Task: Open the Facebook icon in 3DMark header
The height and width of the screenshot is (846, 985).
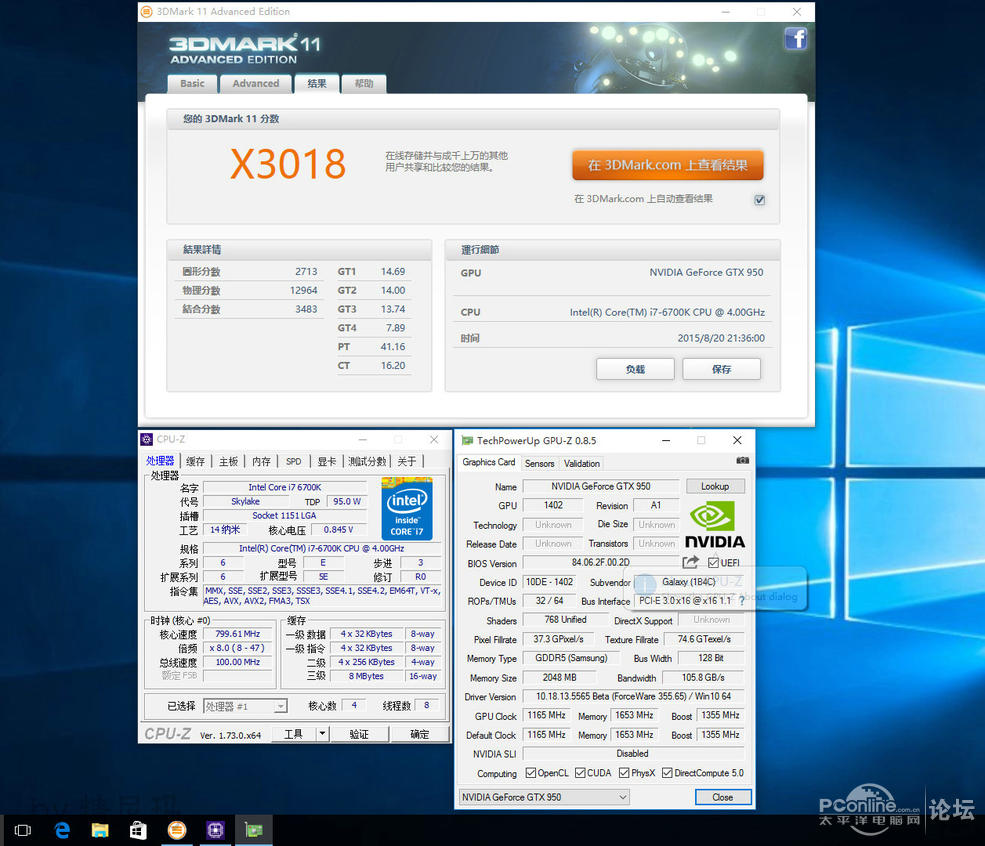Action: pyautogui.click(x=795, y=39)
